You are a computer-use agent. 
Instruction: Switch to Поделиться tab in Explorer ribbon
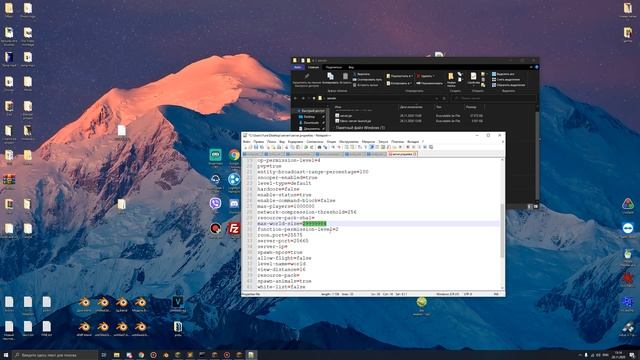[333, 67]
